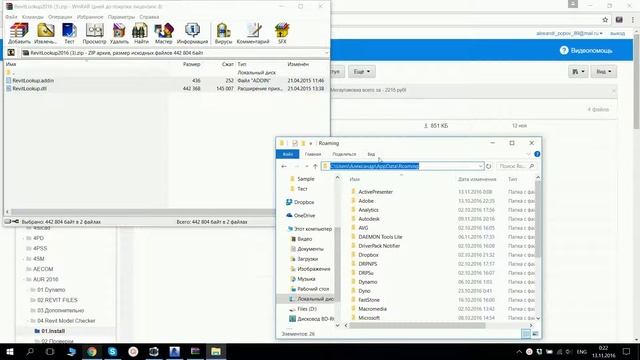Sort WinRAR list by Размер column
The height and width of the screenshot is (360, 640).
191,64
